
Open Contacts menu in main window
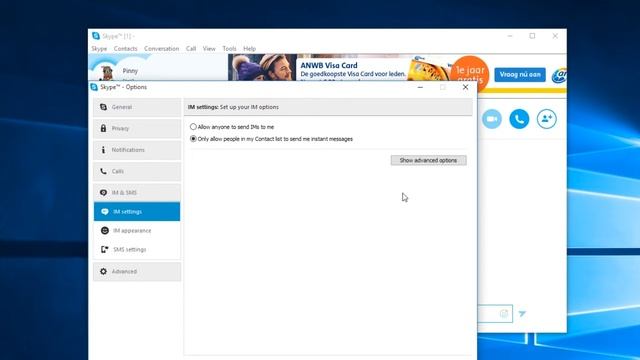pyautogui.click(x=125, y=49)
